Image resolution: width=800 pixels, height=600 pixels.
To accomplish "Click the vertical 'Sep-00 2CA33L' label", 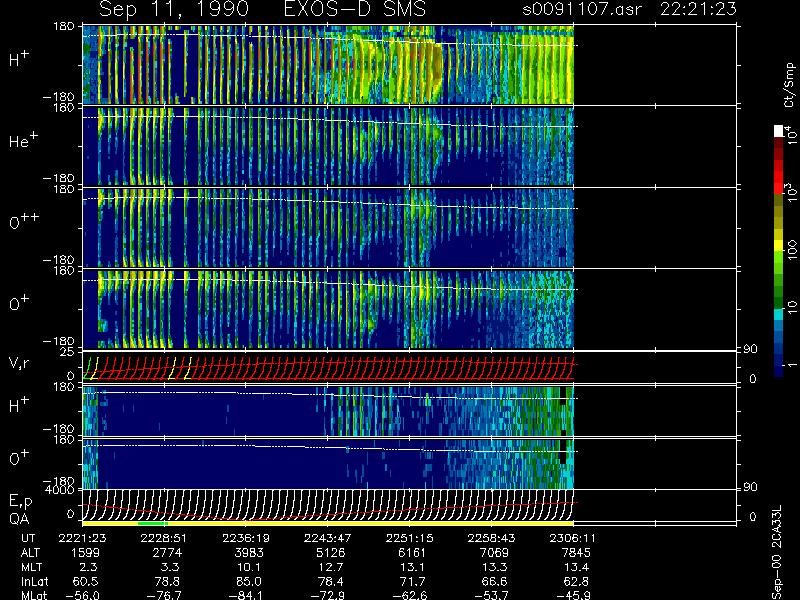I will [777, 553].
